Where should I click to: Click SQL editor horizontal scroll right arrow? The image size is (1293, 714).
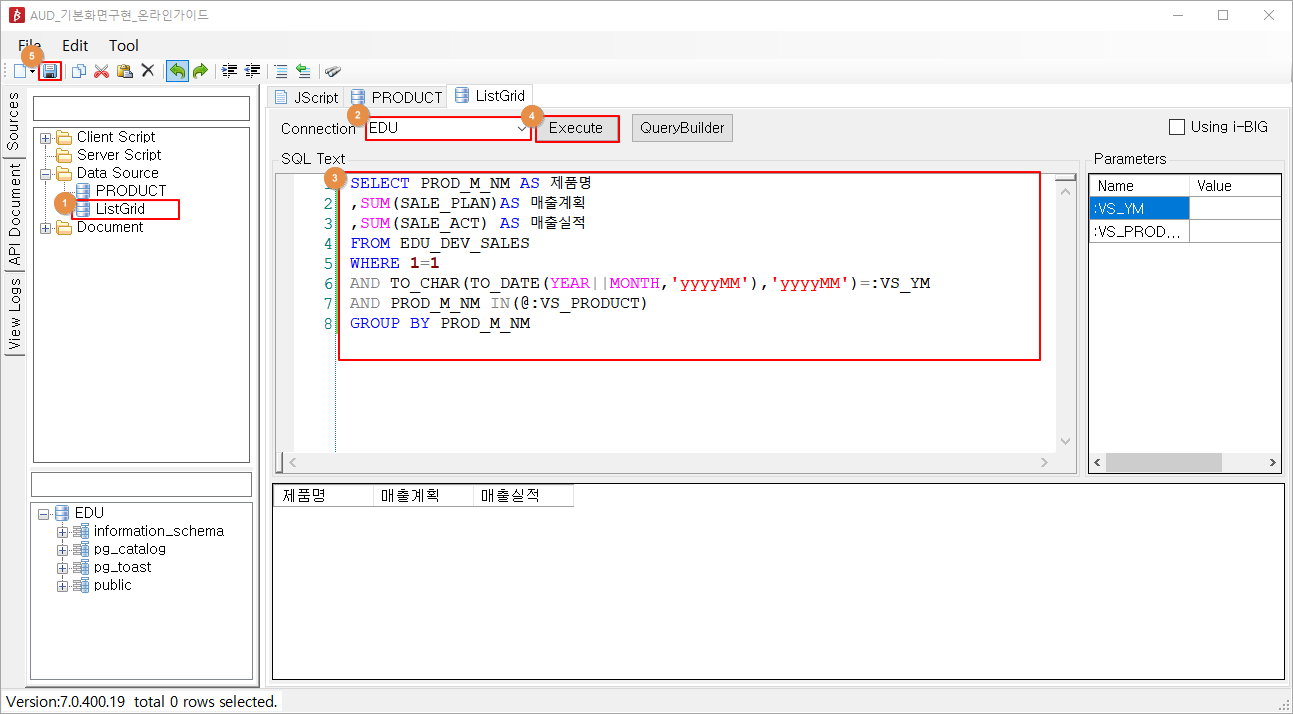[1044, 462]
